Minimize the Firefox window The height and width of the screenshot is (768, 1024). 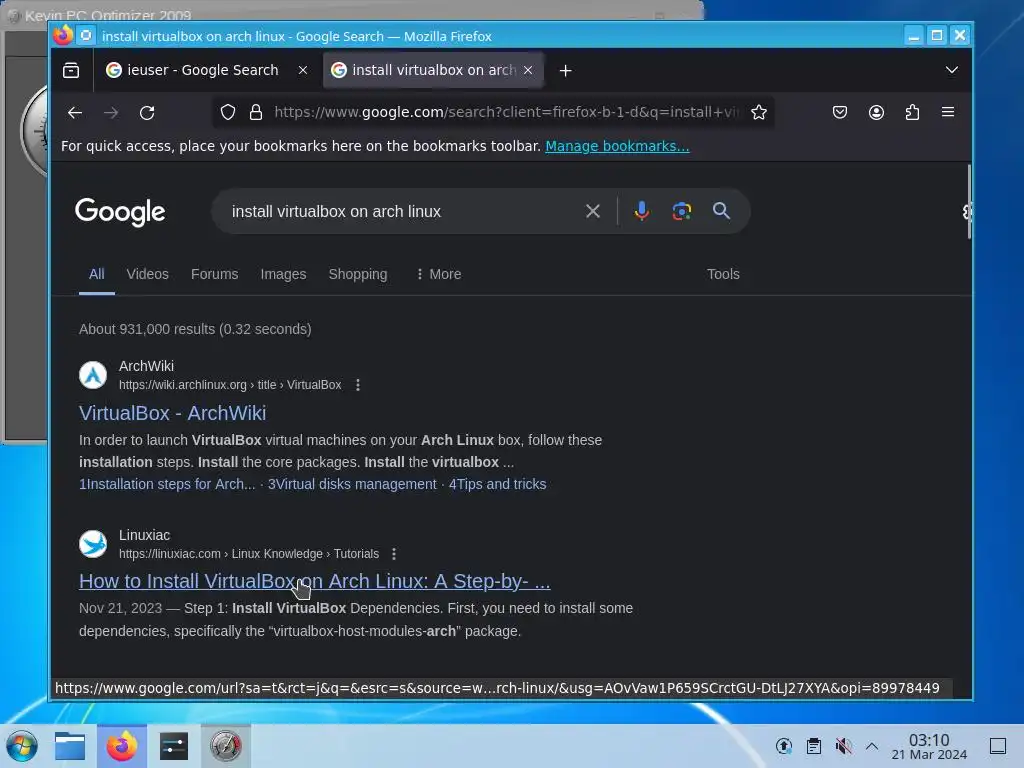914,36
